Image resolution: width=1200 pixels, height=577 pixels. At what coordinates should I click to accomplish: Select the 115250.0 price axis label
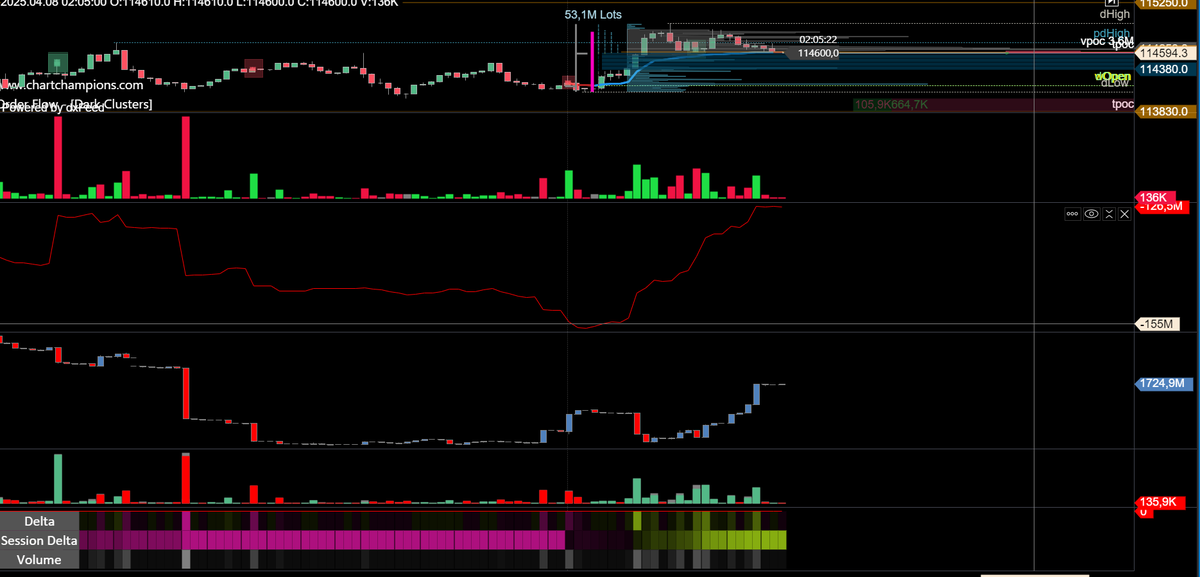tap(1167, 4)
